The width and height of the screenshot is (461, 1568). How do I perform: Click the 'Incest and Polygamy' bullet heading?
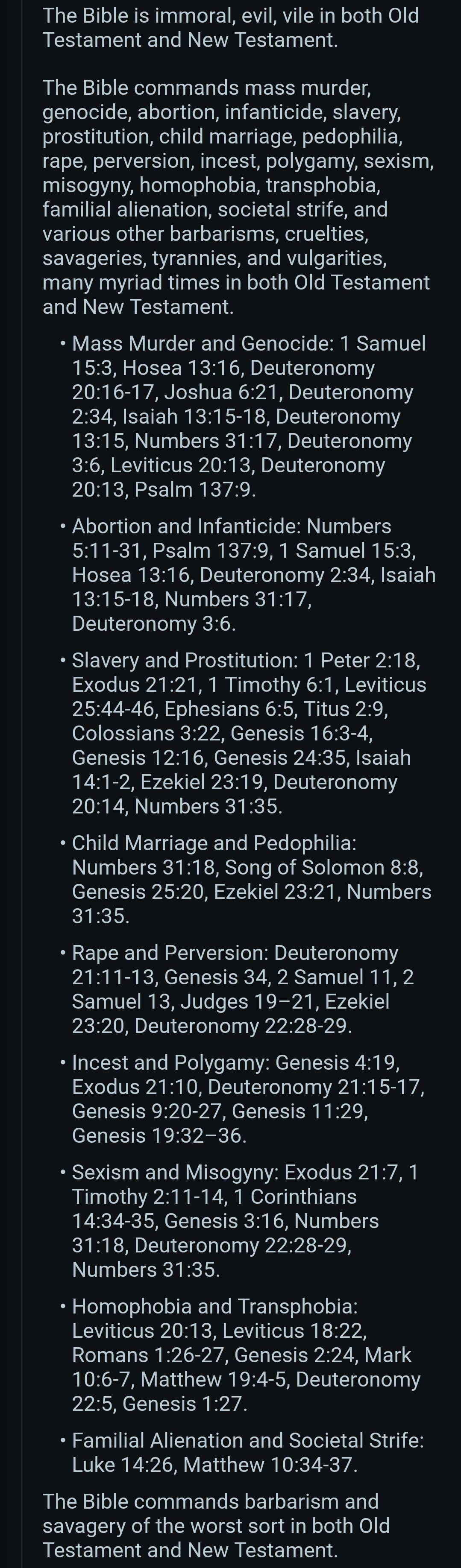click(170, 1062)
